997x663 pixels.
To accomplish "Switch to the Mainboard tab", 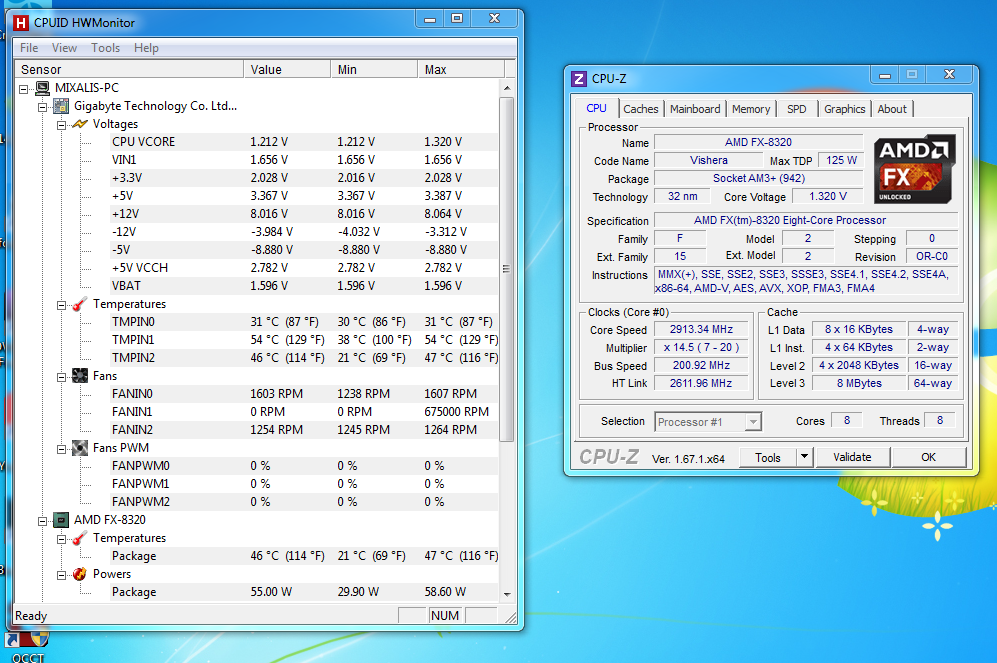I will [695, 109].
